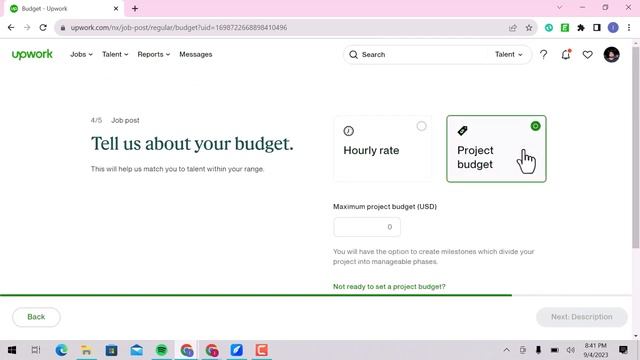Expand the Talent menu in navigation
The image size is (640, 360).
pyautogui.click(x=115, y=54)
